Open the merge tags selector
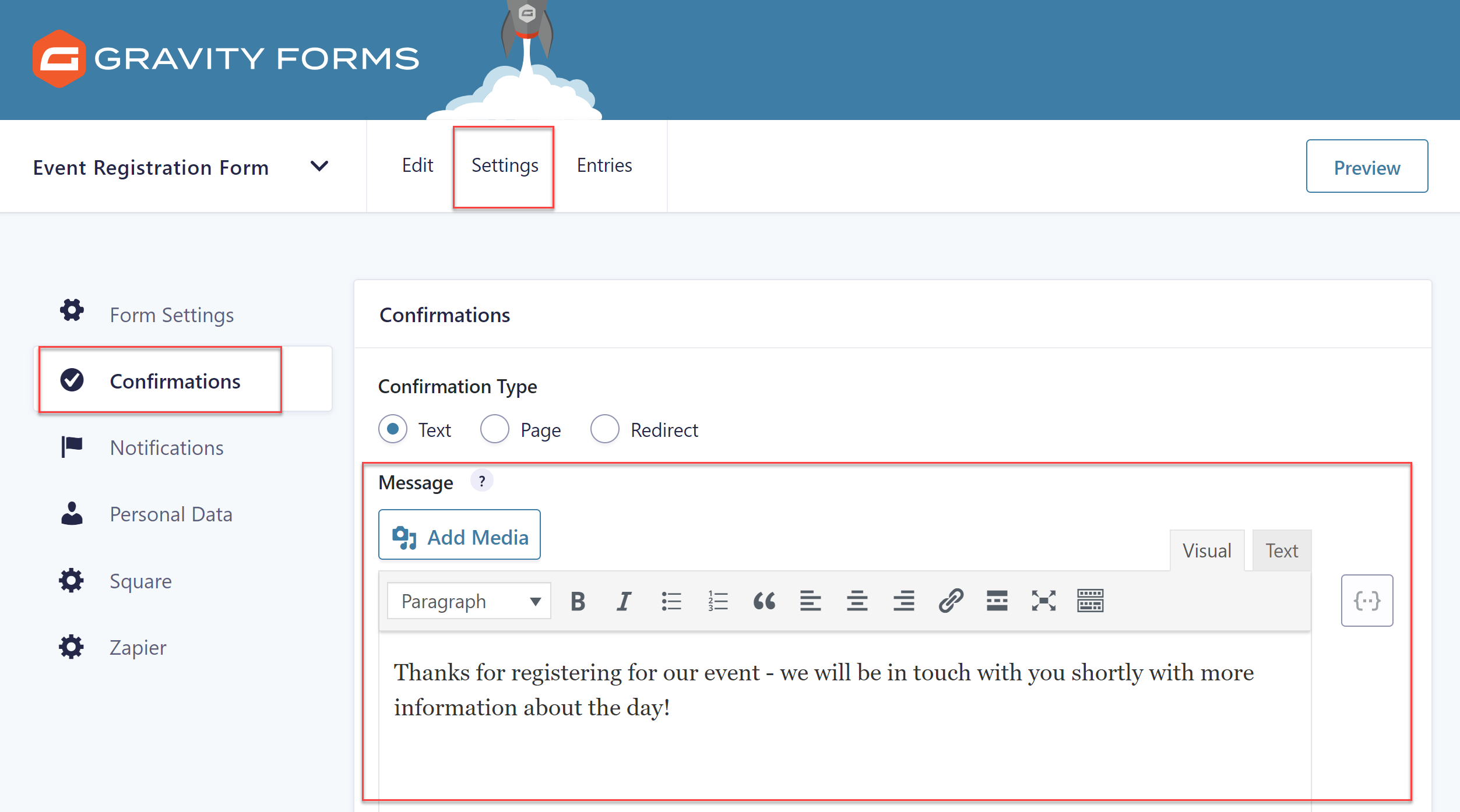 [x=1367, y=601]
